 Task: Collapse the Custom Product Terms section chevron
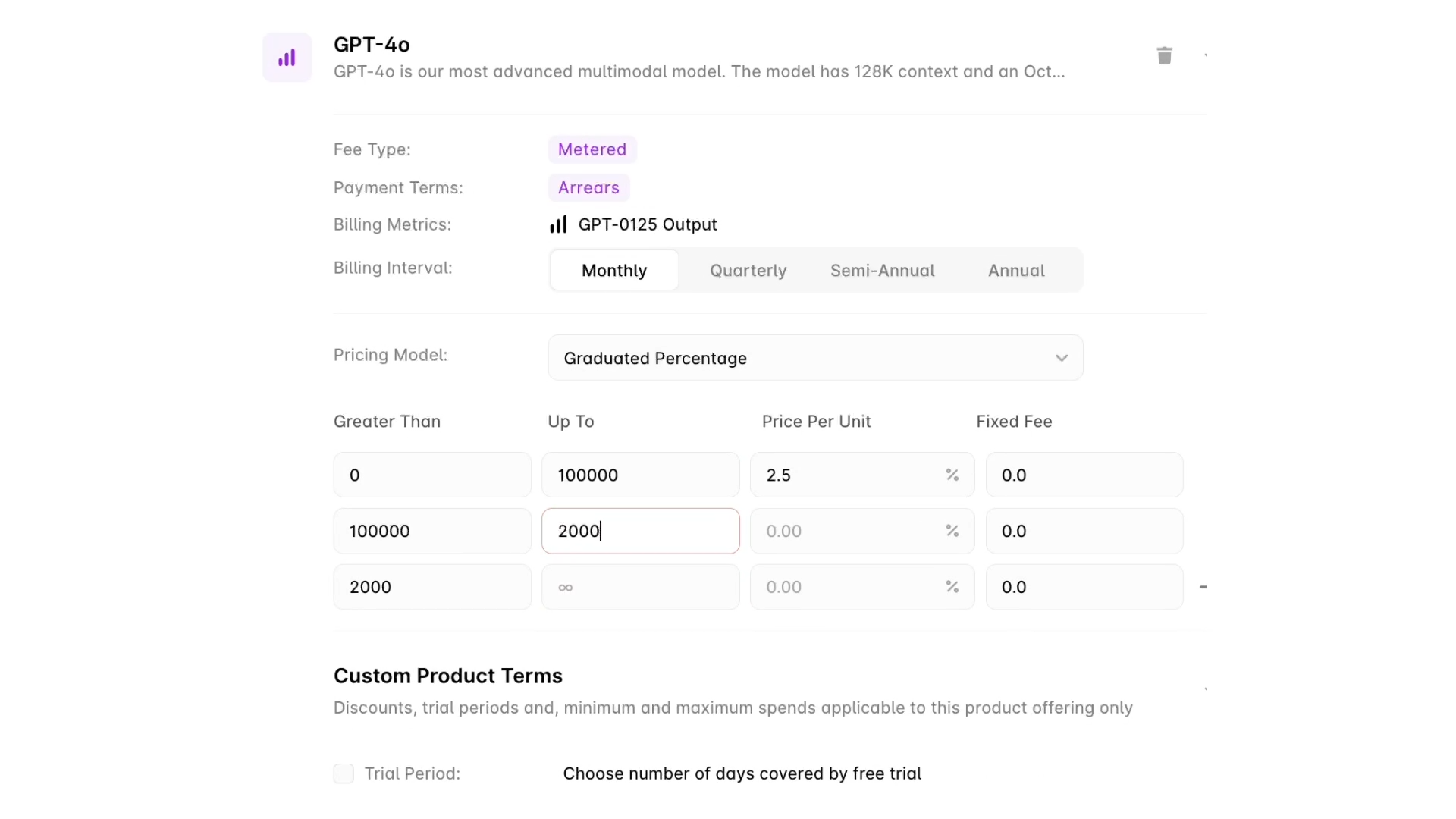pyautogui.click(x=1206, y=689)
